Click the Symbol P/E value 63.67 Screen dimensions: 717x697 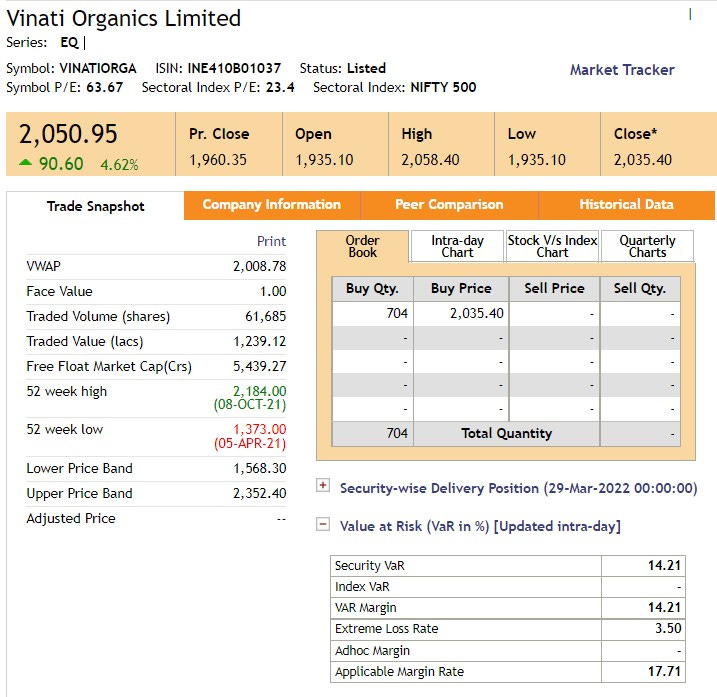click(105, 87)
